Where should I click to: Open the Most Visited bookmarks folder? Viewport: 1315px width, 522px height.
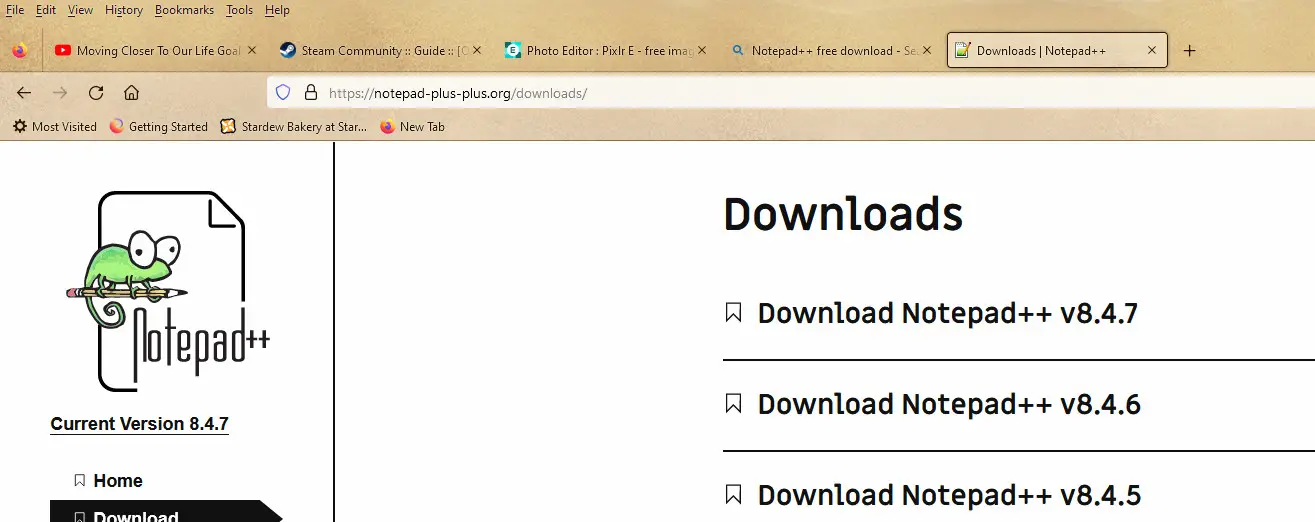click(x=54, y=127)
